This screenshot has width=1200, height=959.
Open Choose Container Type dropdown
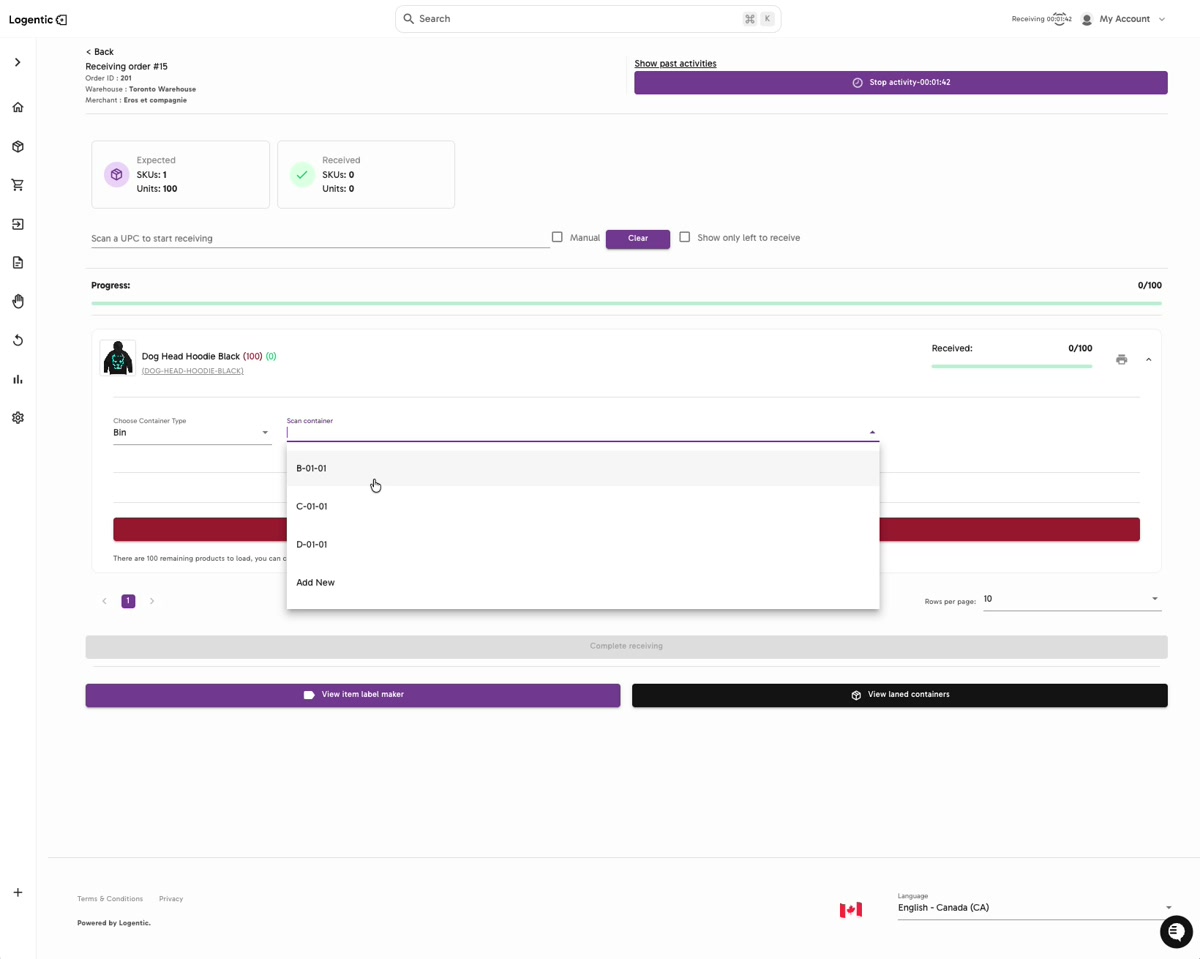tap(191, 432)
